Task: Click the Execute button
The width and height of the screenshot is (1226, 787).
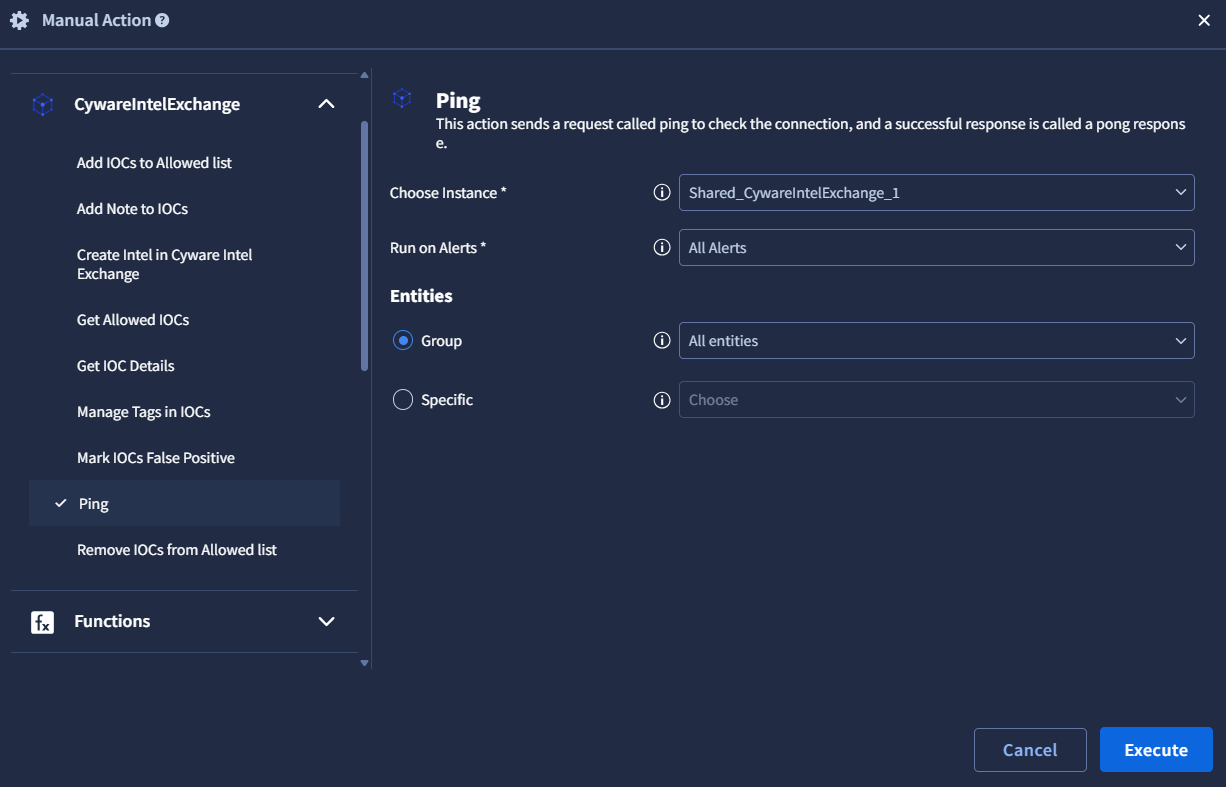Action: coord(1156,750)
